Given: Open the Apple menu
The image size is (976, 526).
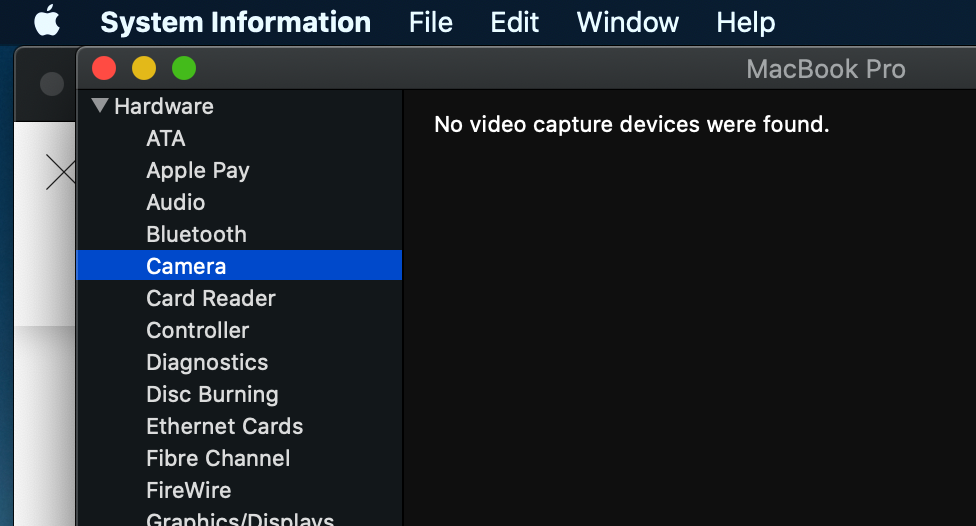Looking at the screenshot, I should pyautogui.click(x=46, y=21).
